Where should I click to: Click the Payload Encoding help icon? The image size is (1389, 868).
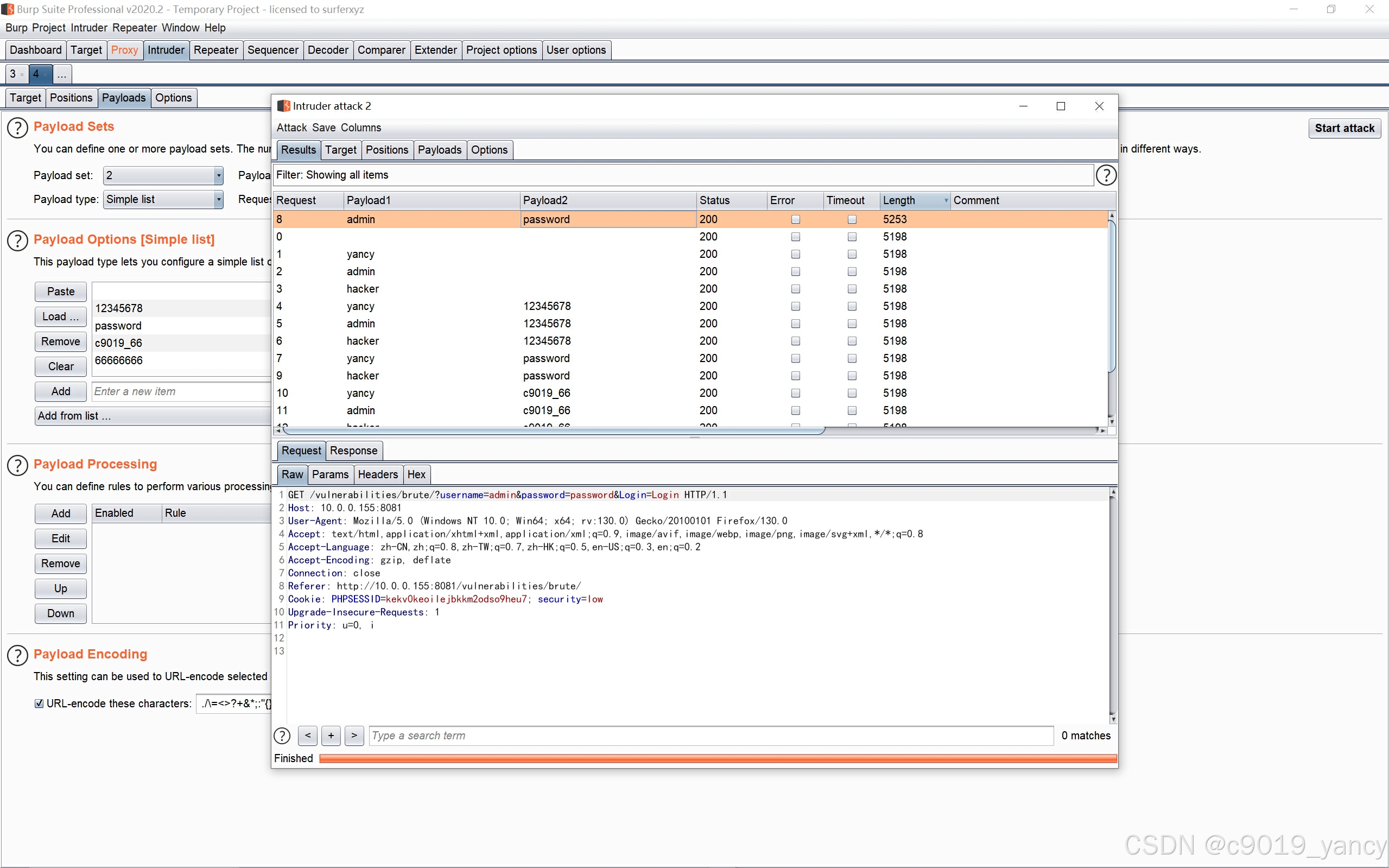[x=17, y=655]
